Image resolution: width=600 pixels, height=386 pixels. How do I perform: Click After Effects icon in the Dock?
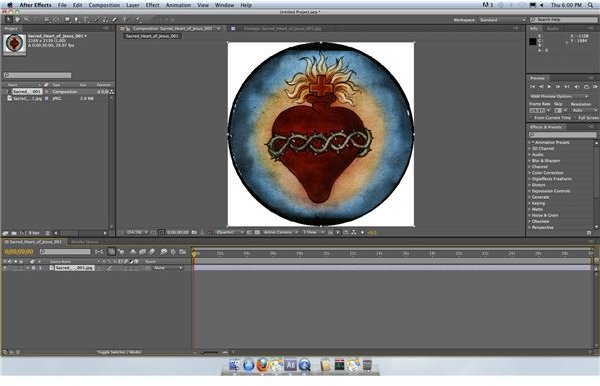click(x=290, y=365)
